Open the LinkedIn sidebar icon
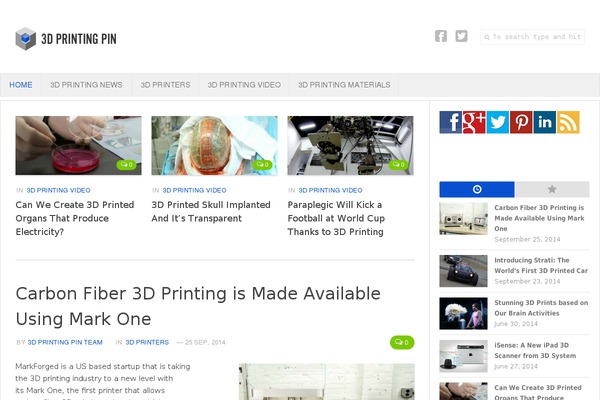Image resolution: width=600 pixels, height=400 pixels. pos(545,122)
